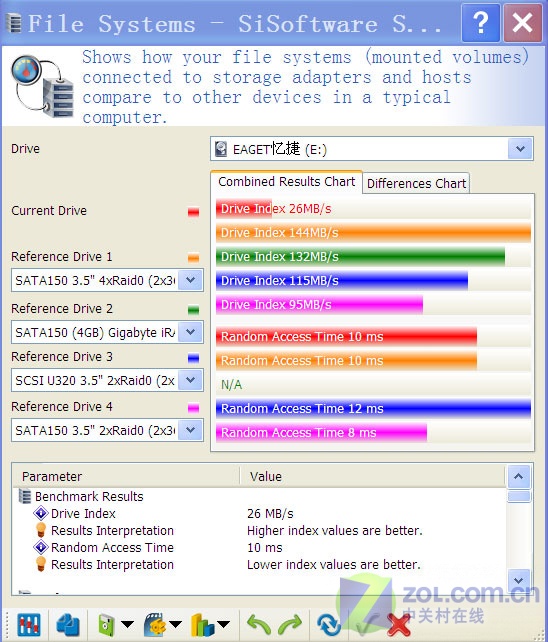Click the gear folder settings toolbar icon

click(155, 625)
